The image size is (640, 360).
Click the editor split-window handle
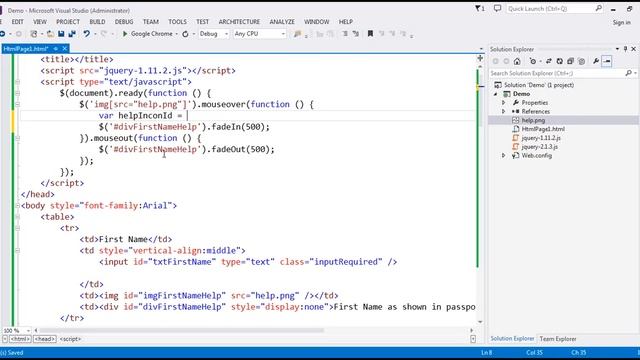pyautogui.click(x=480, y=58)
